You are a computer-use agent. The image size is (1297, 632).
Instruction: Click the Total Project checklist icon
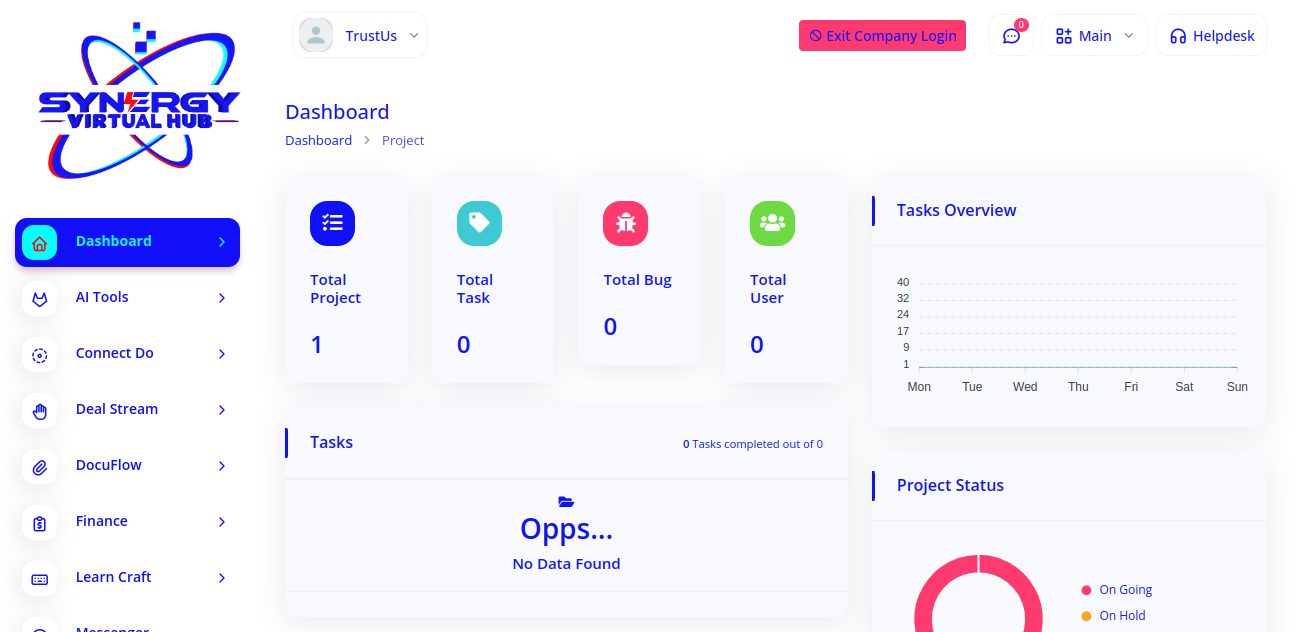click(x=332, y=223)
